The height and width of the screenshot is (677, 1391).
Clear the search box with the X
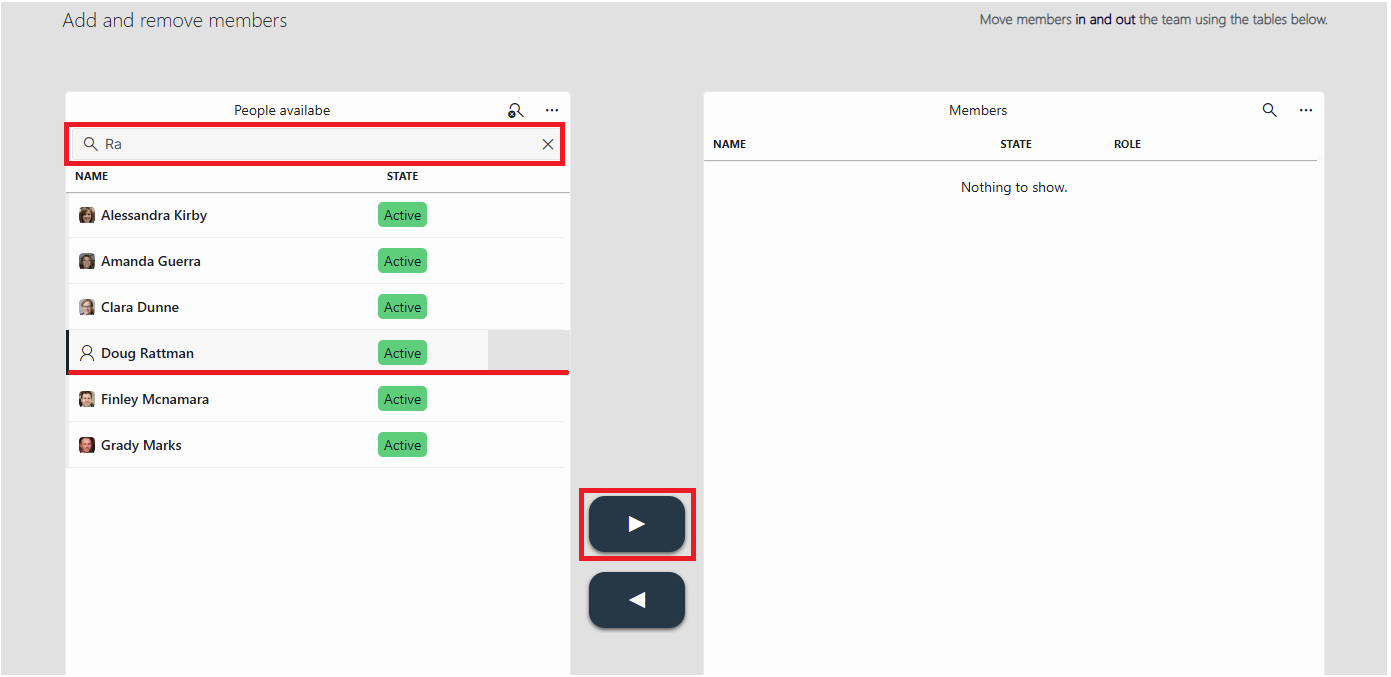pos(548,144)
